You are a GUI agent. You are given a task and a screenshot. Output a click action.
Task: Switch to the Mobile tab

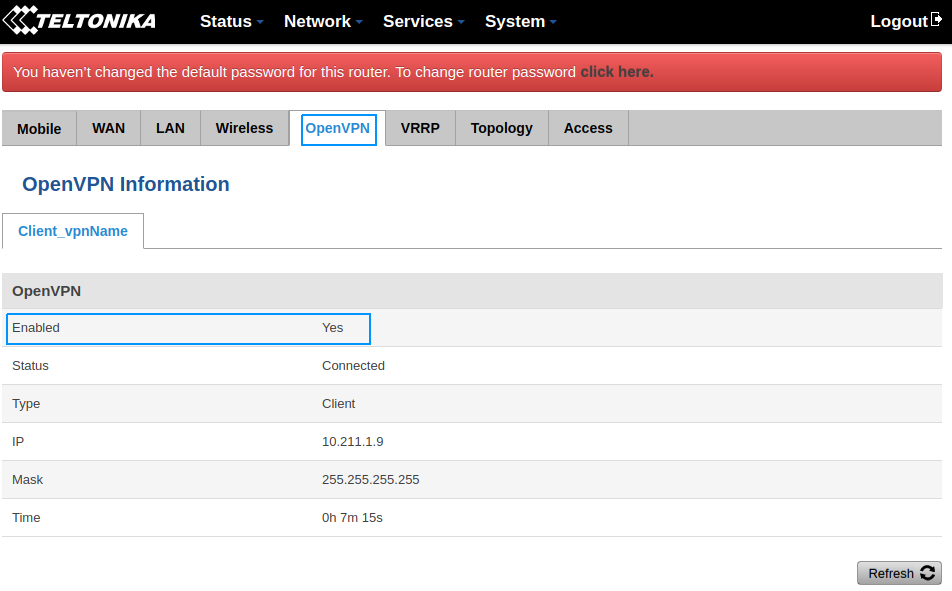[39, 128]
